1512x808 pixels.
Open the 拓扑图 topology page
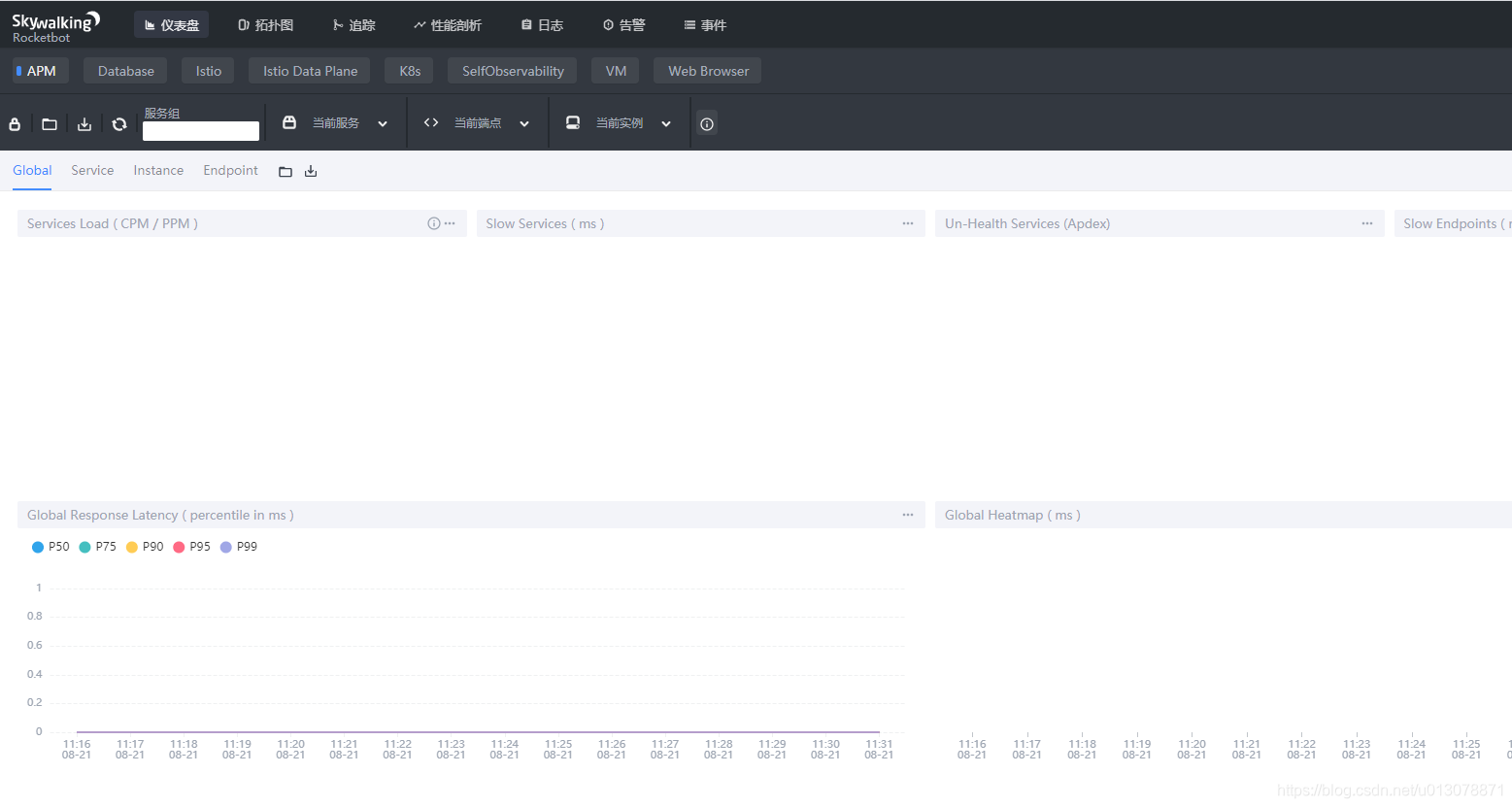[265, 25]
